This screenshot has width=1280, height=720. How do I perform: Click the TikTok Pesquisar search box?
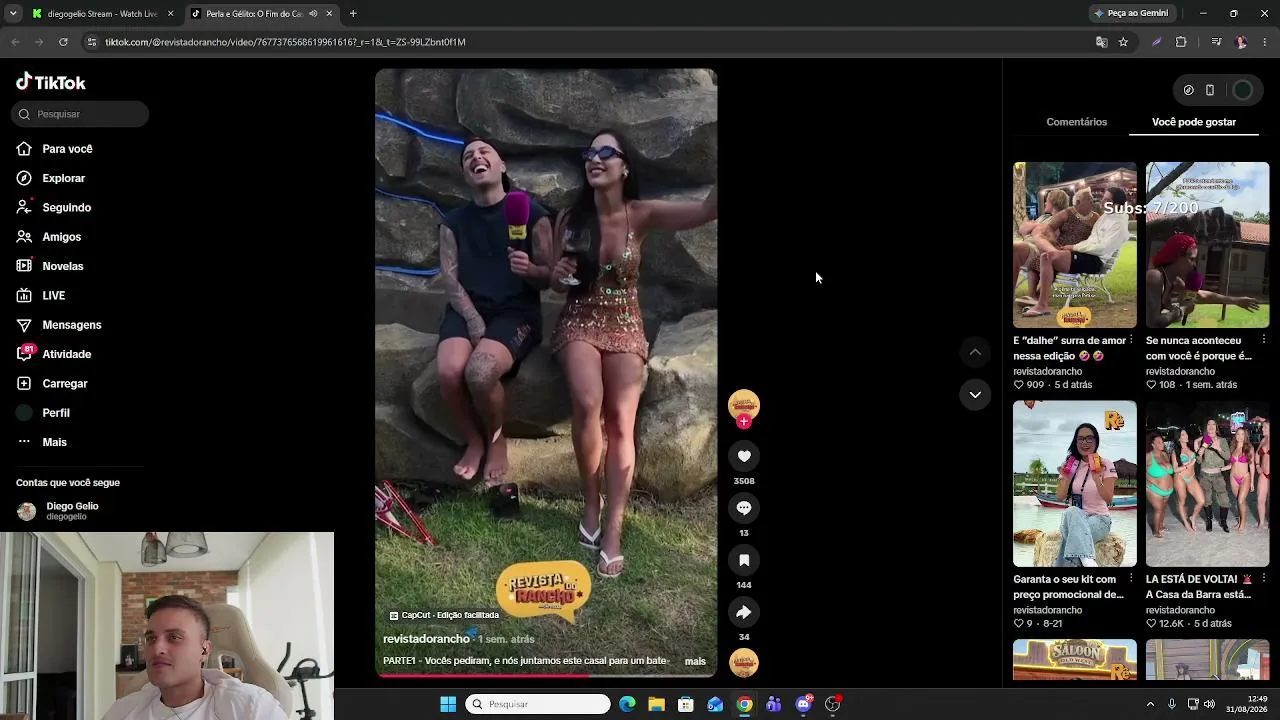[x=80, y=114]
